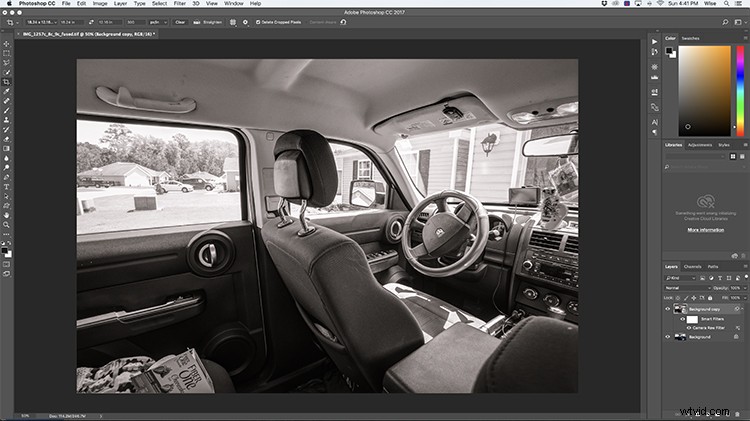Select the Rectangular Marquee tool
Screen dimensions: 750x421
(7, 54)
